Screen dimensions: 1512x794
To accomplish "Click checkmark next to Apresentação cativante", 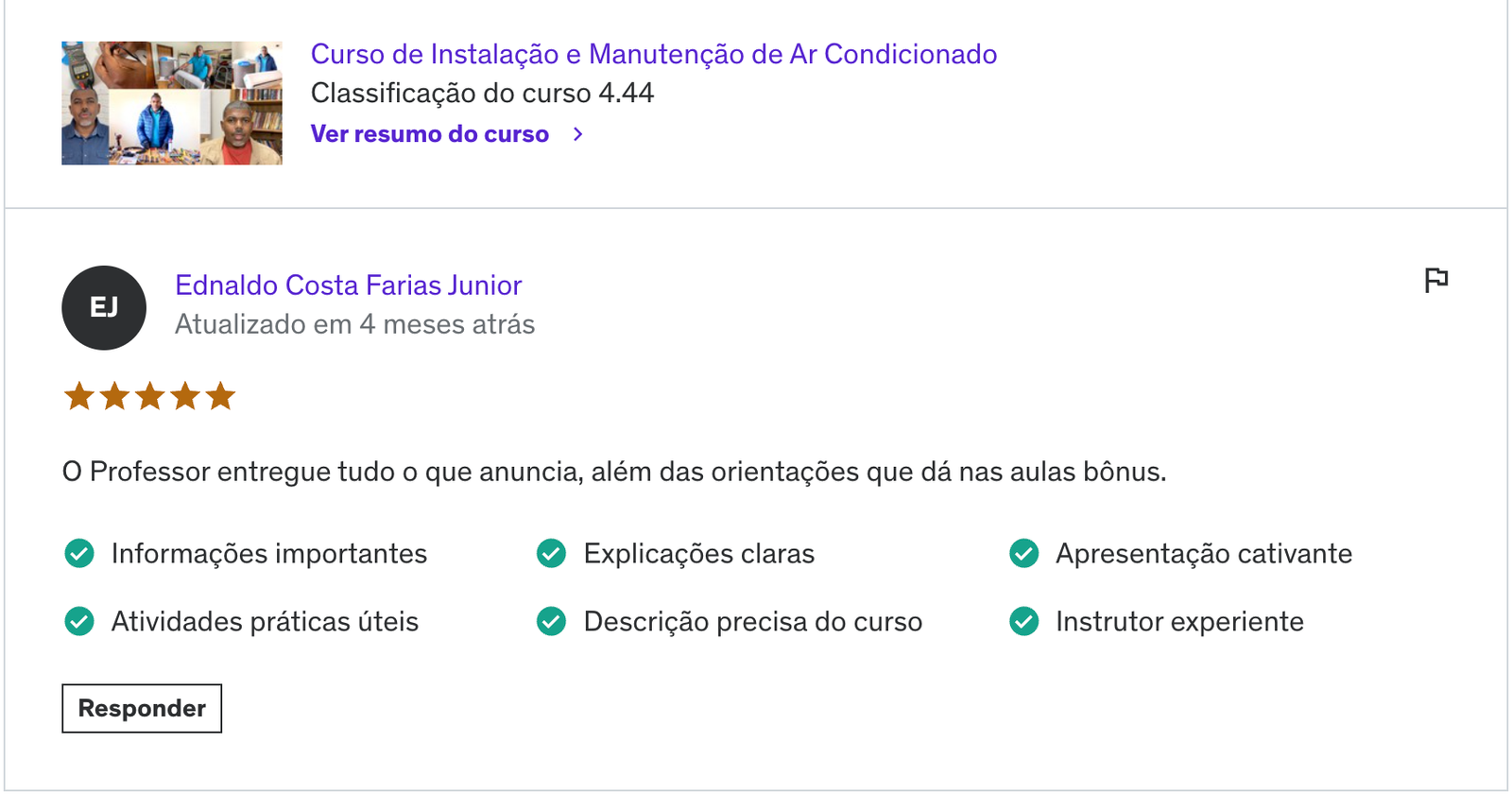I will 1023,553.
